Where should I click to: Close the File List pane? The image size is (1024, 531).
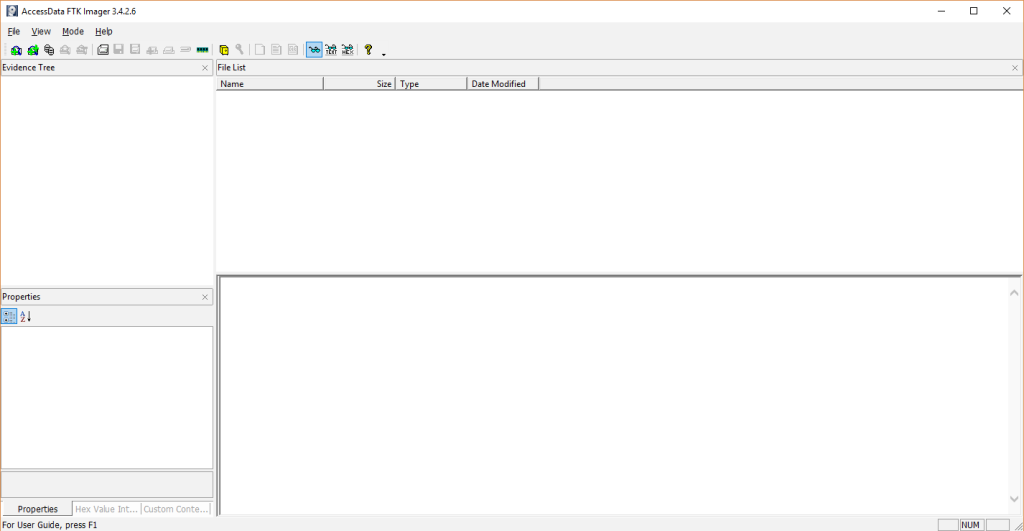point(1015,68)
